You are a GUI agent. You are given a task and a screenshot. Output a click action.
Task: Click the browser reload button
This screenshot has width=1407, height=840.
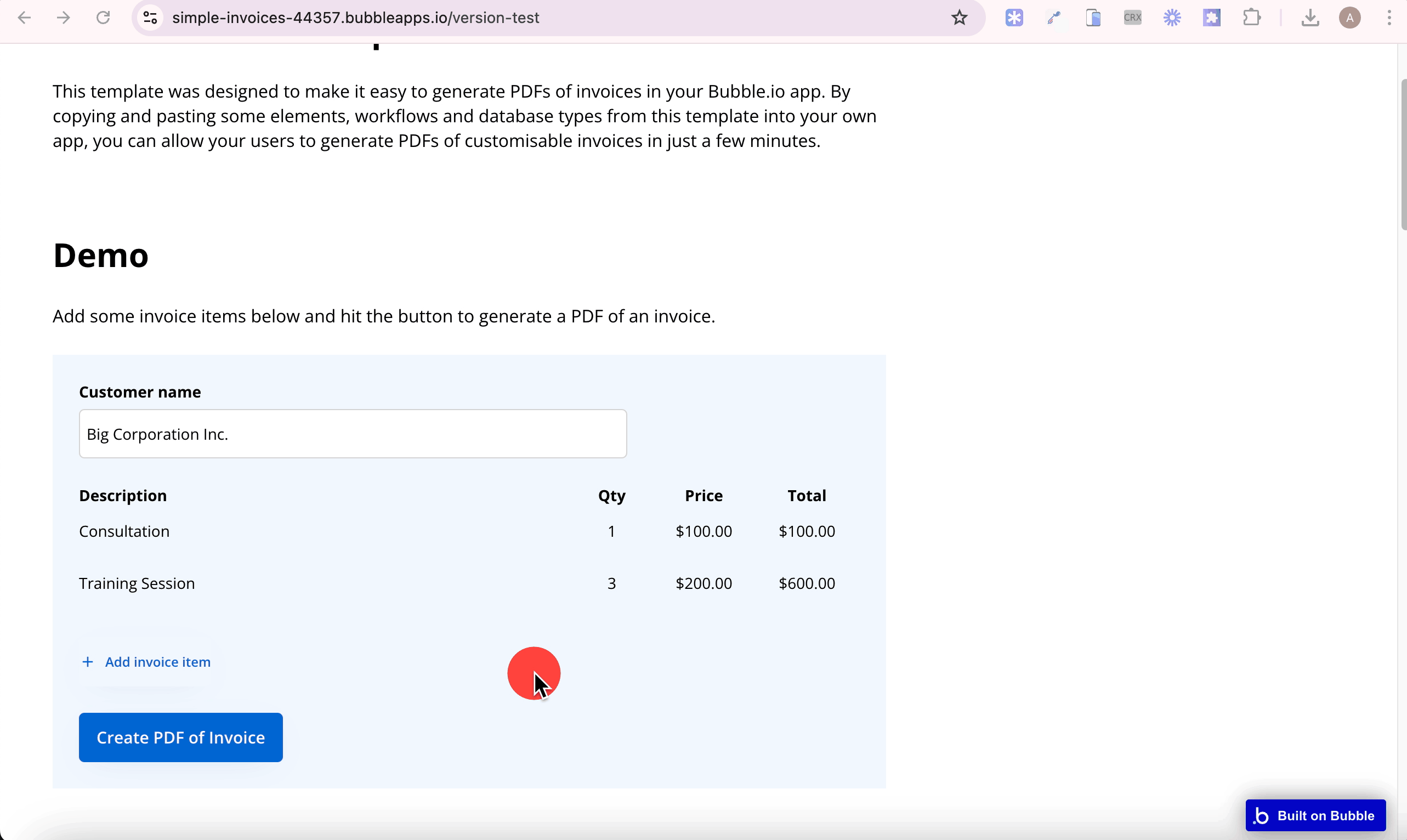[103, 18]
